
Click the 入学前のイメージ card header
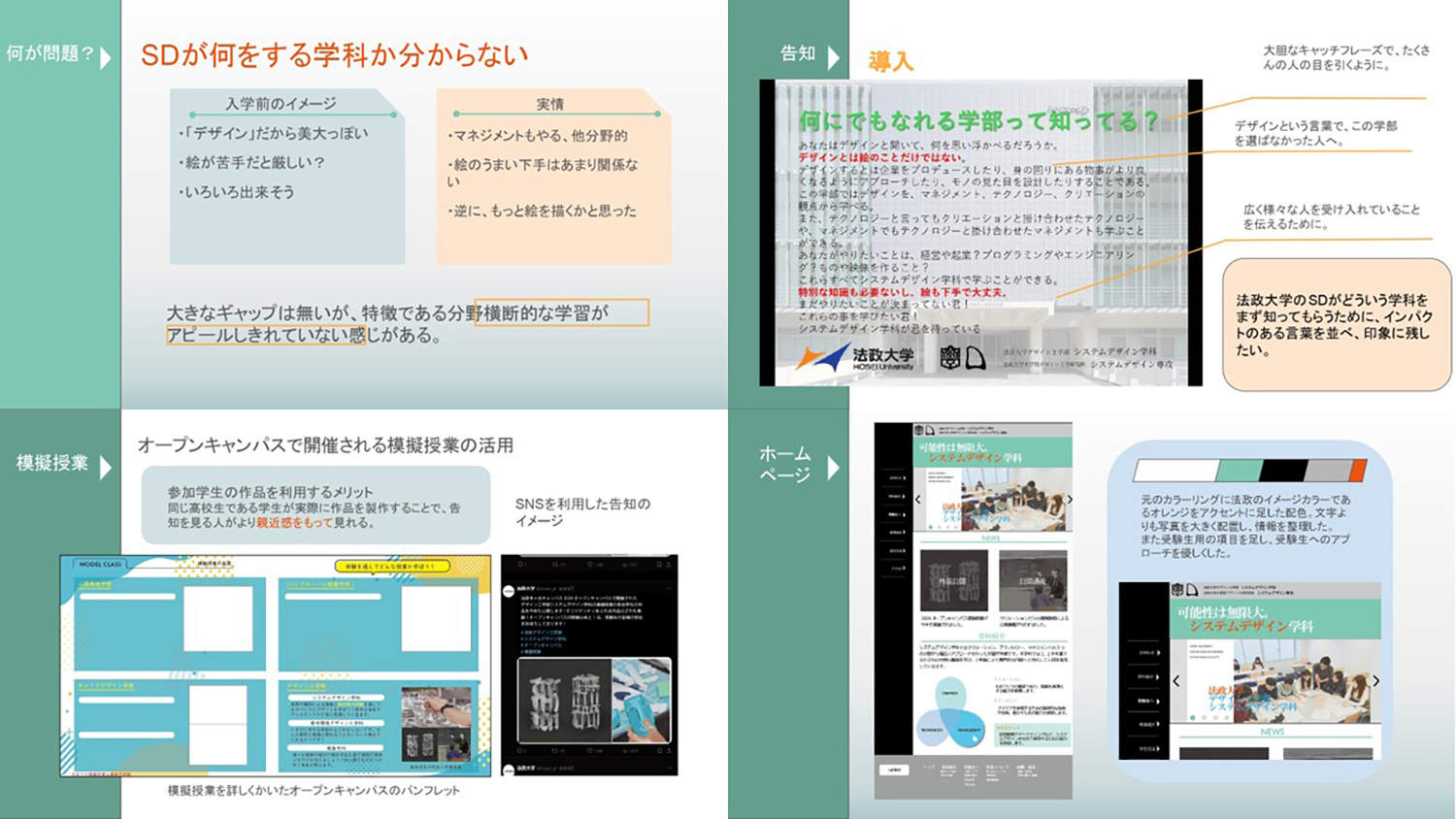281,104
